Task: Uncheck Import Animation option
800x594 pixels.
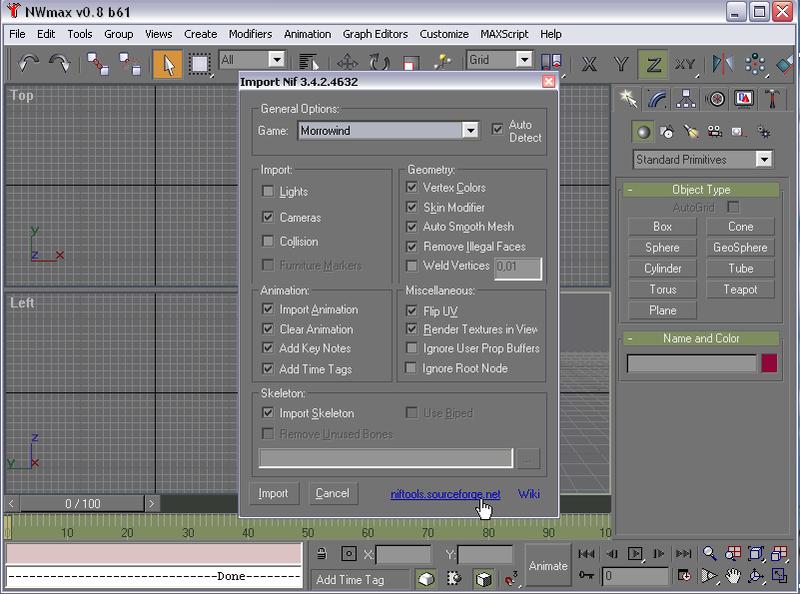Action: [267, 309]
